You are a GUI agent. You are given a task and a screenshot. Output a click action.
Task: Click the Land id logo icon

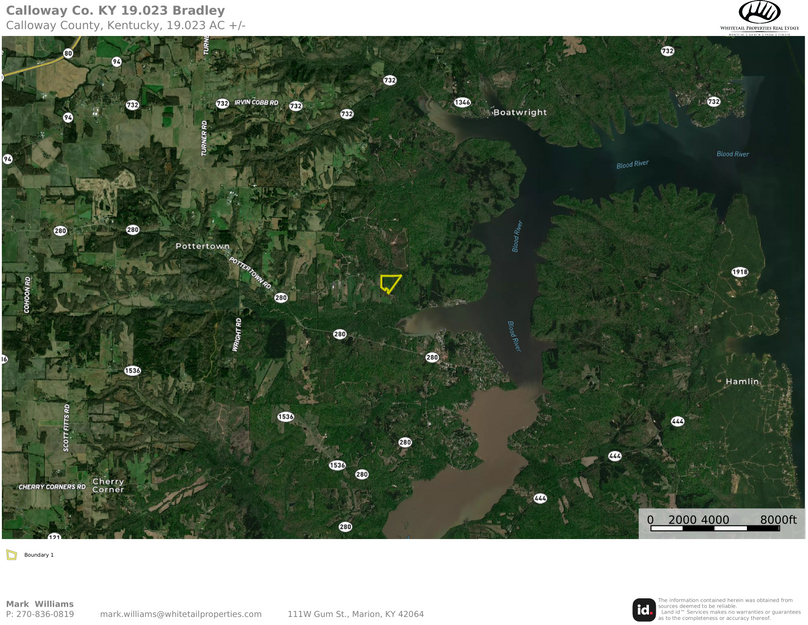(x=644, y=610)
